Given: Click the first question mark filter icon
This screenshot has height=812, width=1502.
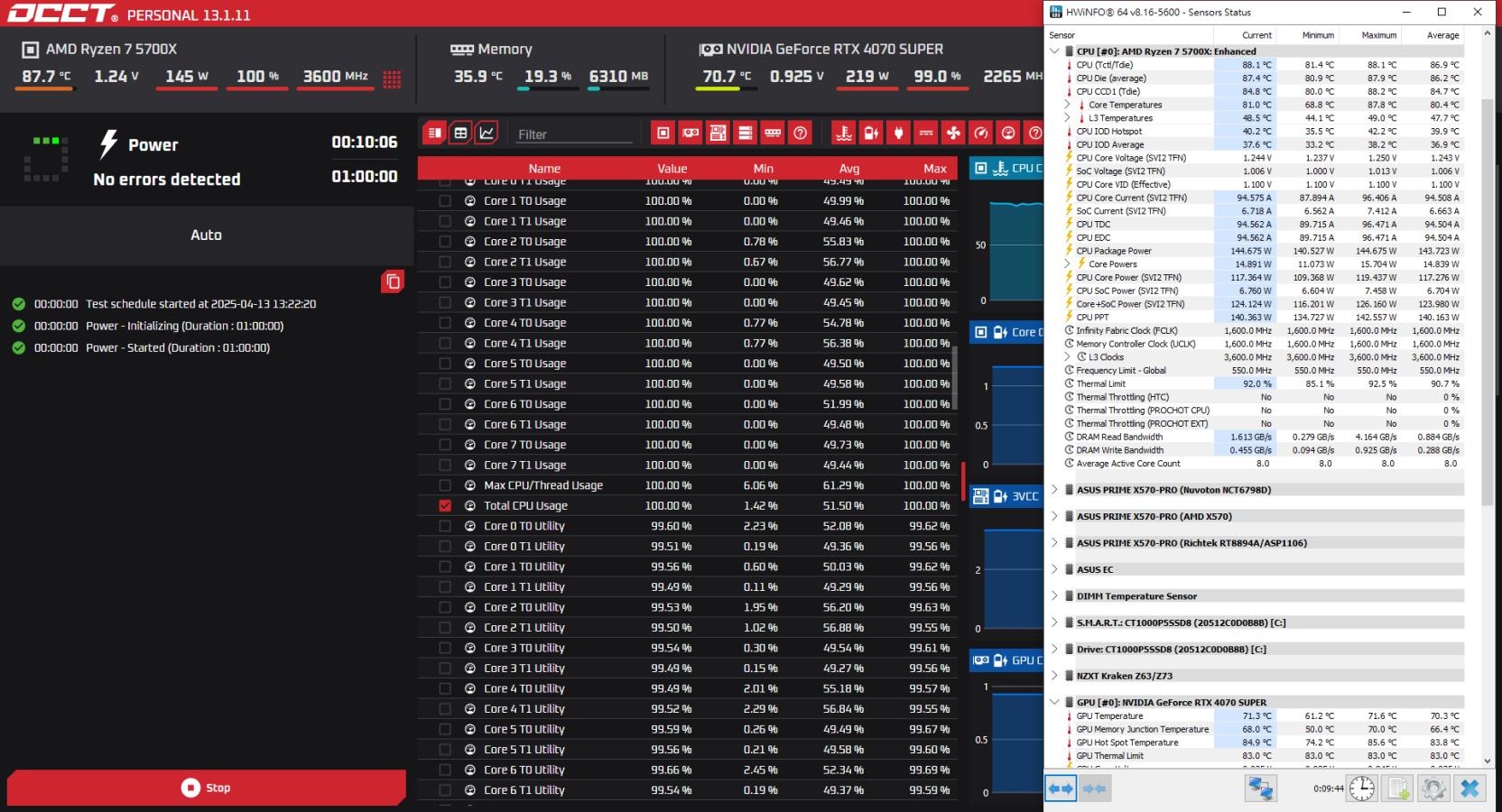Looking at the screenshot, I should 800,134.
